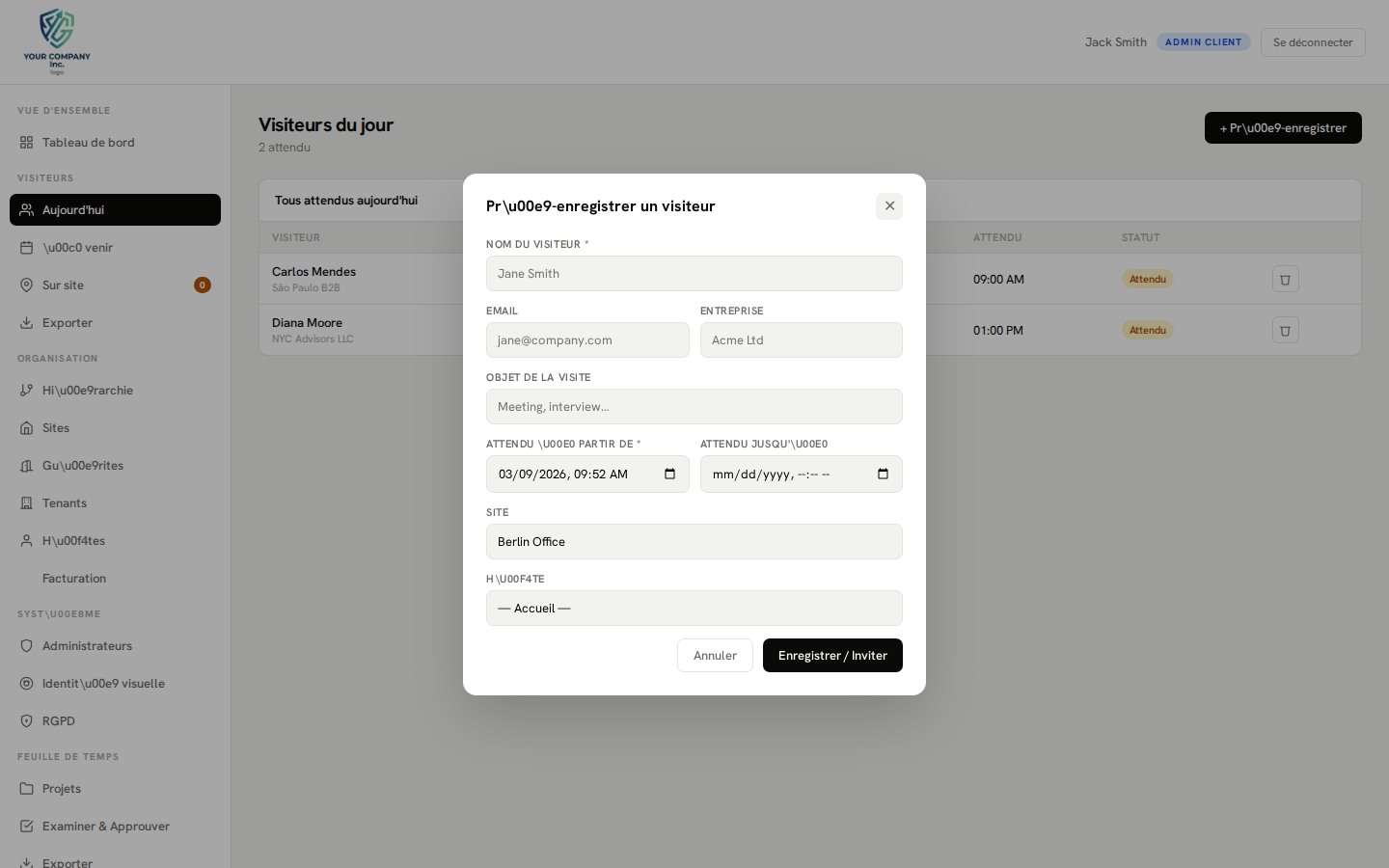Open the Administrateurs shield icon
The height and width of the screenshot is (868, 1389).
[x=27, y=645]
